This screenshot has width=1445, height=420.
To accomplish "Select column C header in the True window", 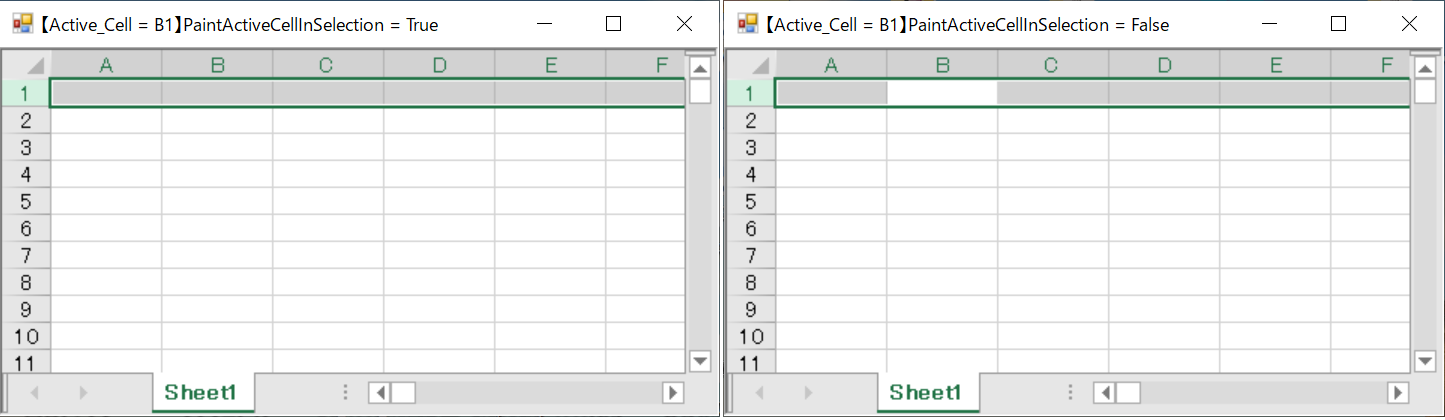I will coord(327,65).
